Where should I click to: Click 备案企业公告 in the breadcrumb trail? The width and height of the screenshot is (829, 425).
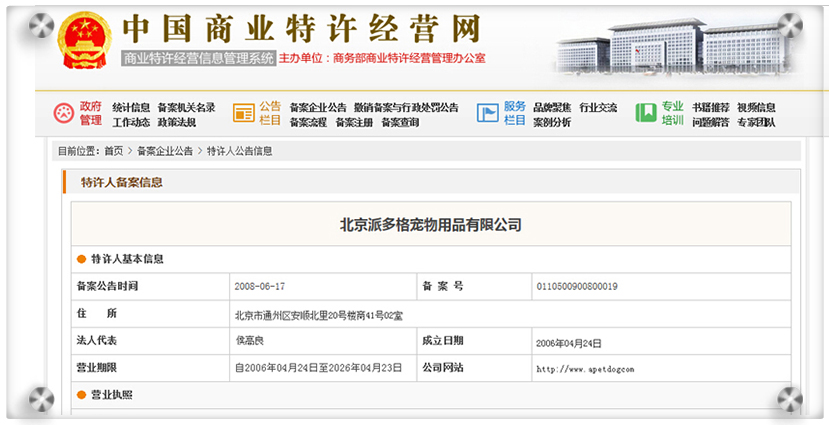pos(165,151)
